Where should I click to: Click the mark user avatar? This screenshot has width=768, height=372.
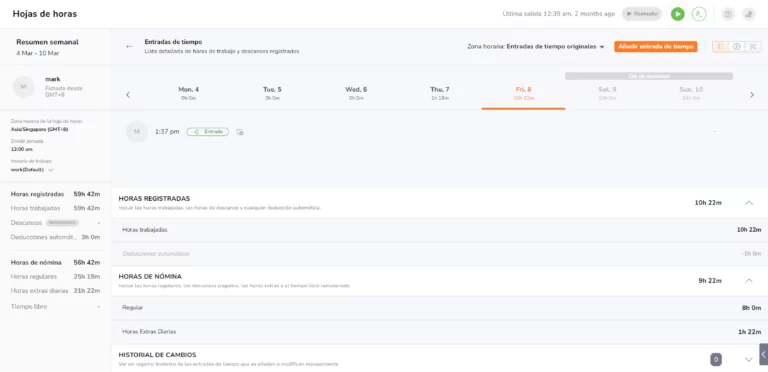tap(23, 87)
